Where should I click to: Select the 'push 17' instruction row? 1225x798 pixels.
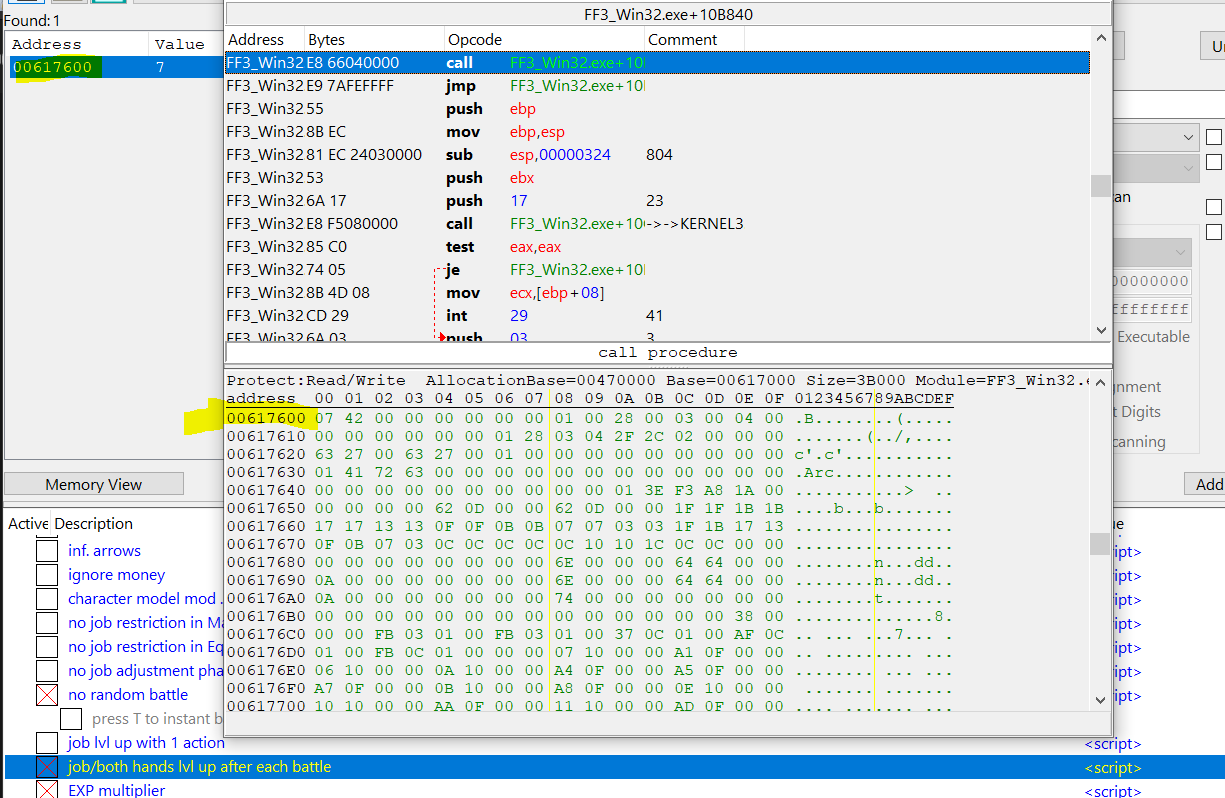point(657,201)
